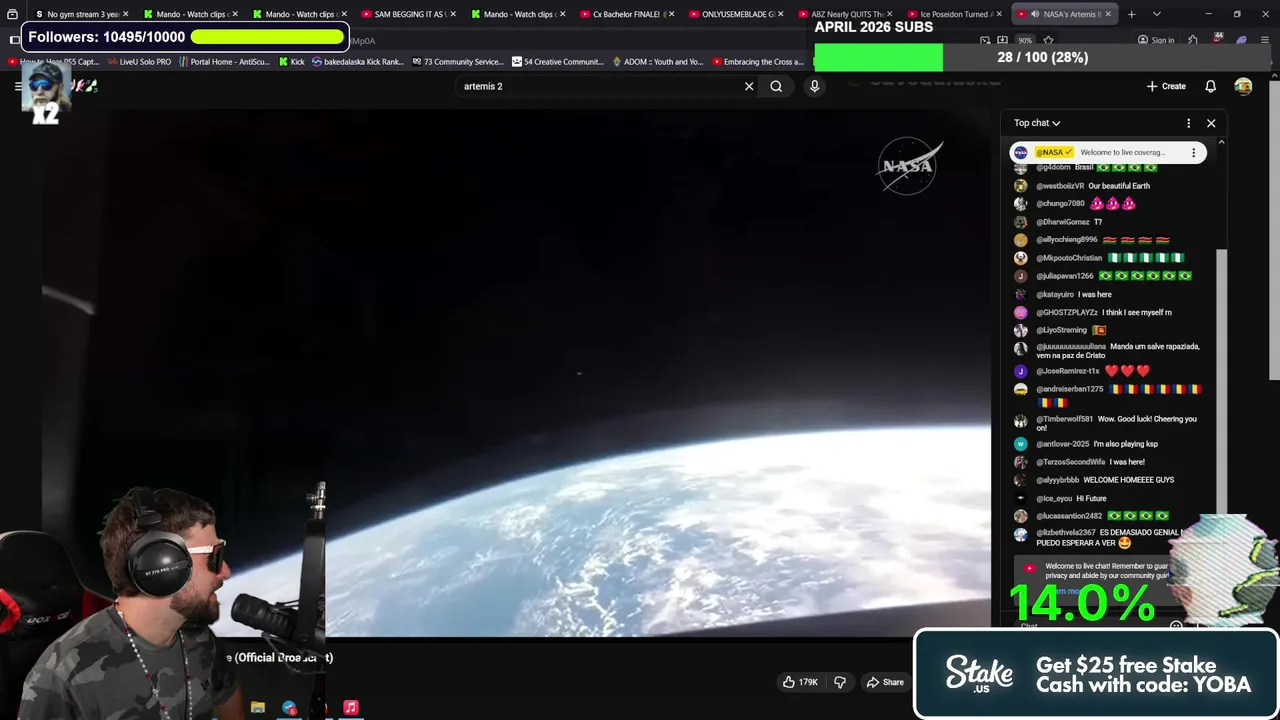The image size is (1280, 720).
Task: Click chat message 'Our beautiful Earth'
Action: point(1119,186)
